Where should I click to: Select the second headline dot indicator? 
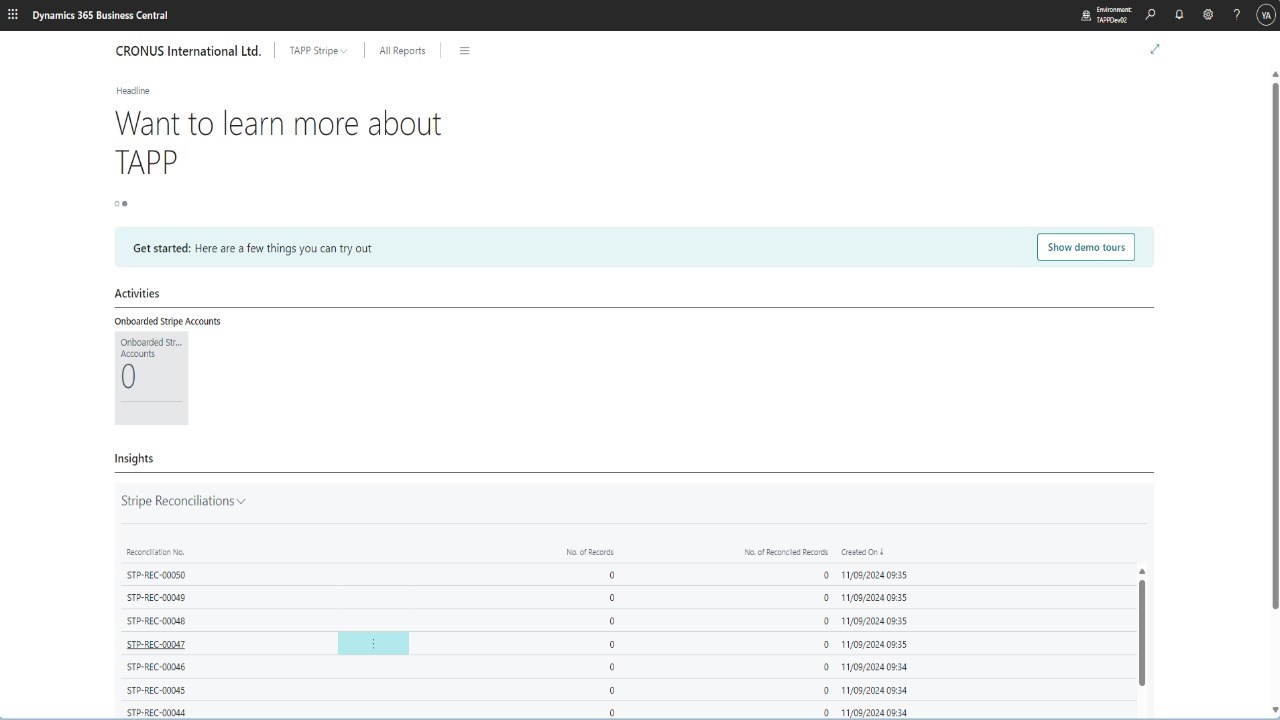point(125,204)
